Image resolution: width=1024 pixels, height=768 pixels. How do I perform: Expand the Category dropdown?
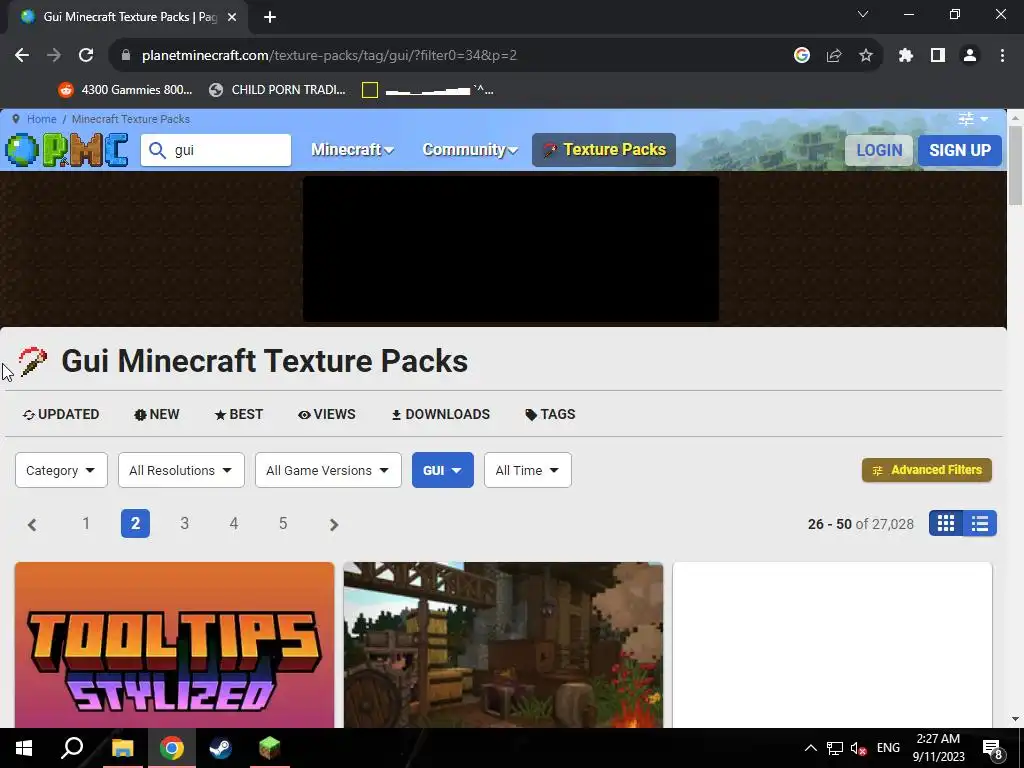(61, 470)
